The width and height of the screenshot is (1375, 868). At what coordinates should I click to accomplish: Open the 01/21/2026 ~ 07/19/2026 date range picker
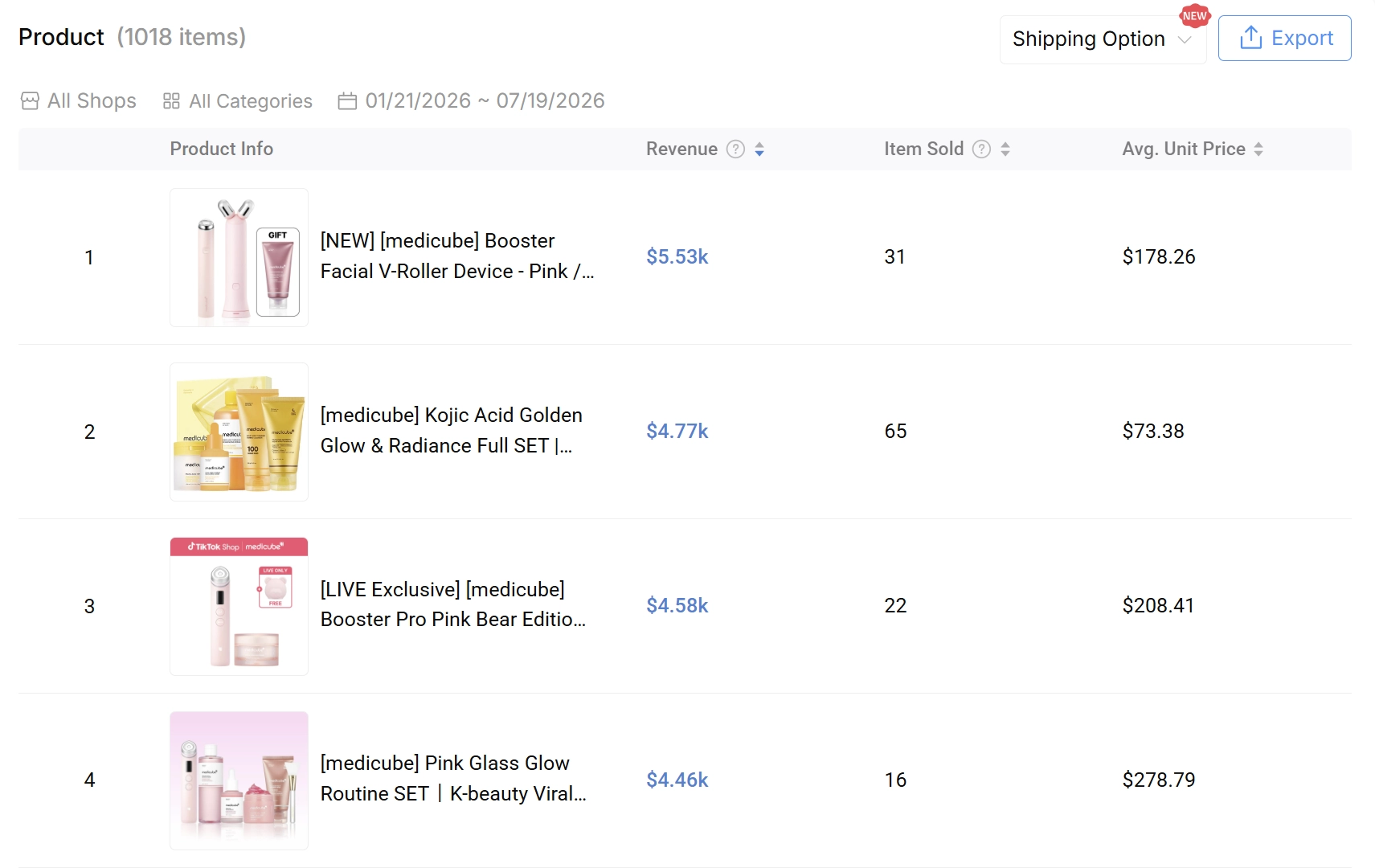[x=471, y=101]
